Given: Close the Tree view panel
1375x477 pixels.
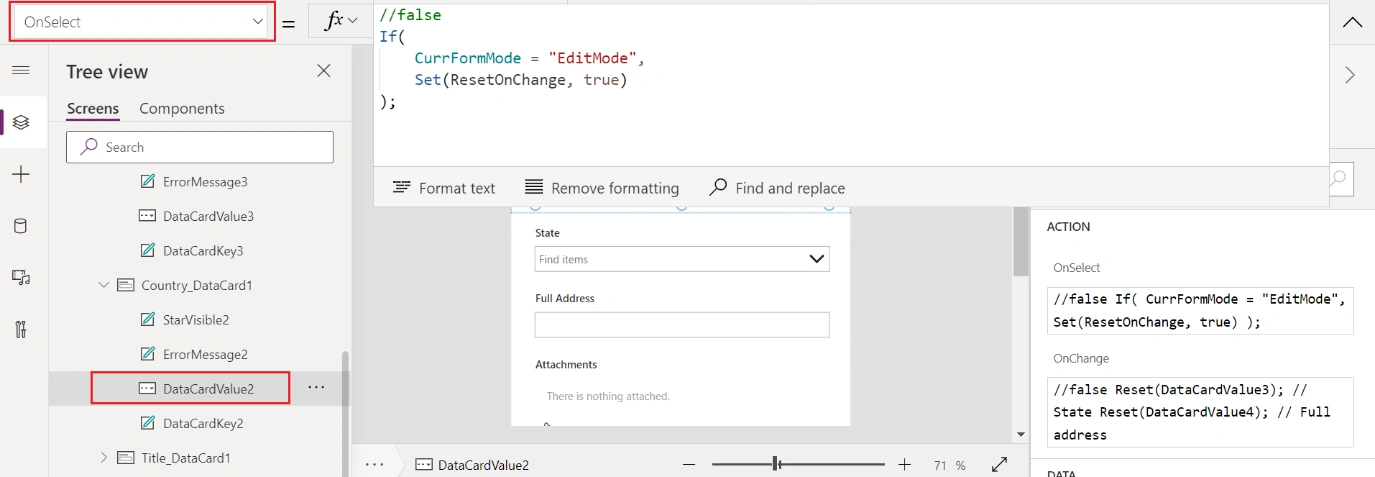Looking at the screenshot, I should (324, 71).
